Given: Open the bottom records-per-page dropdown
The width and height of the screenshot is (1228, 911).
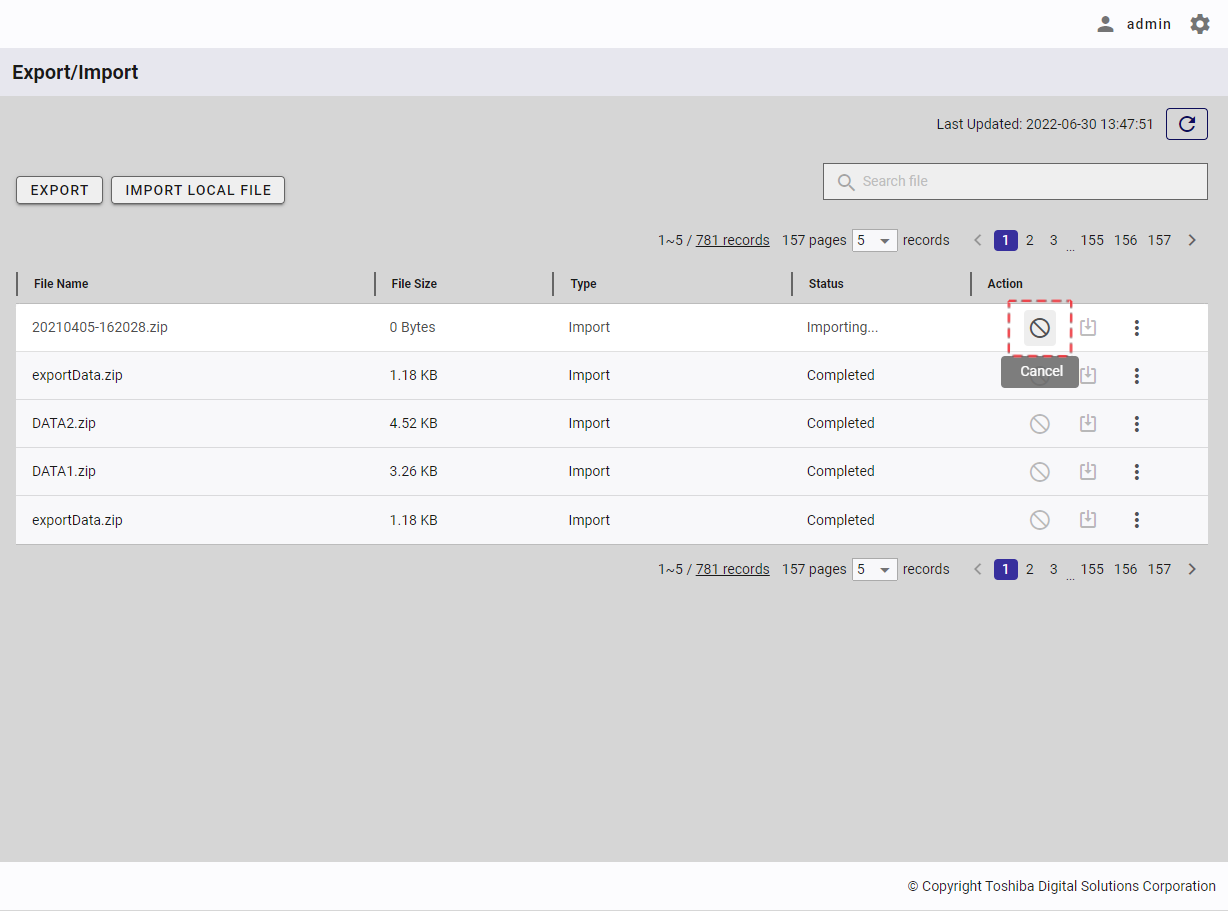Looking at the screenshot, I should click(875, 569).
